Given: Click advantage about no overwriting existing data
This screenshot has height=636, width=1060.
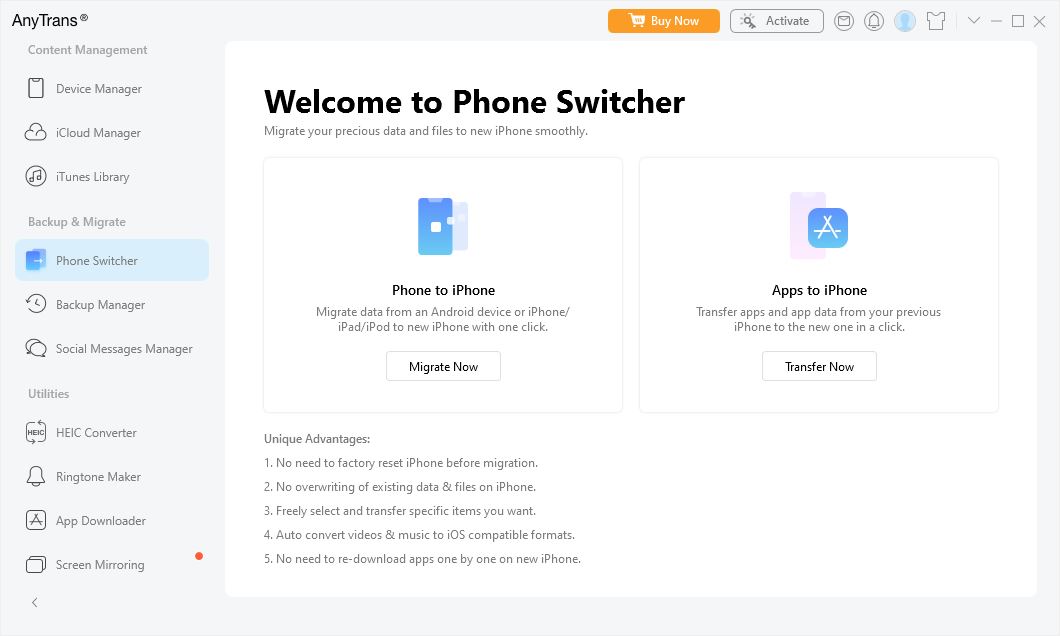Looking at the screenshot, I should (400, 487).
